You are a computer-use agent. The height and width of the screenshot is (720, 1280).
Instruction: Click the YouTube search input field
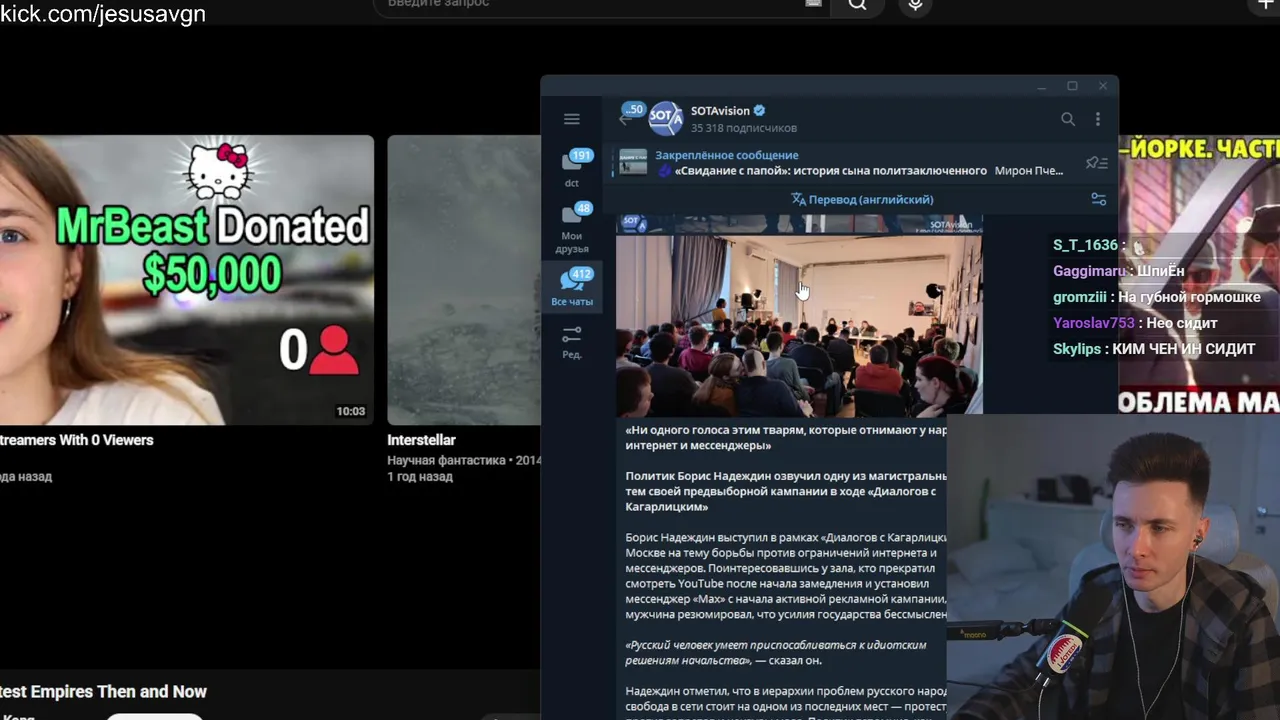590,5
